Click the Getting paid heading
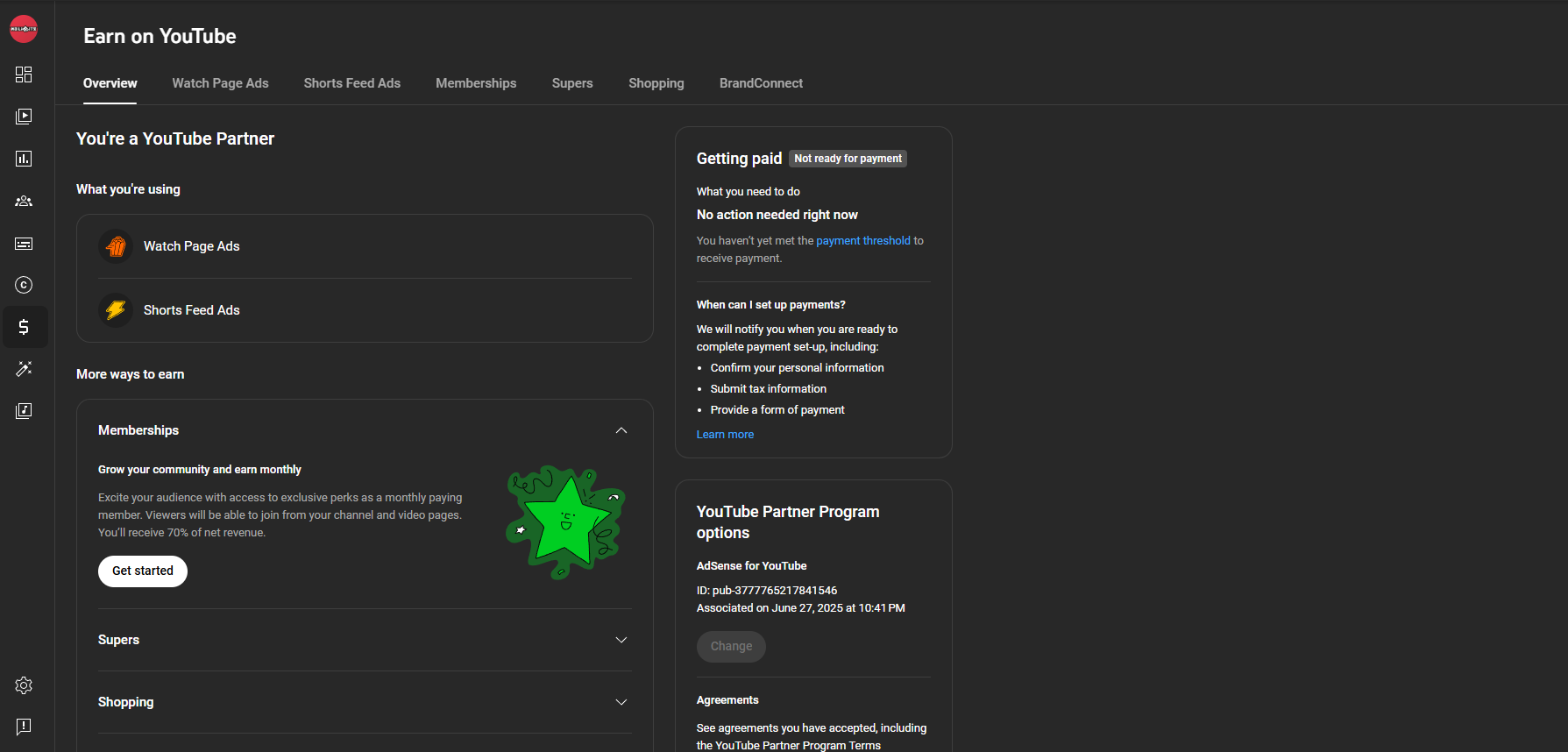Viewport: 1568px width, 752px height. tap(739, 159)
